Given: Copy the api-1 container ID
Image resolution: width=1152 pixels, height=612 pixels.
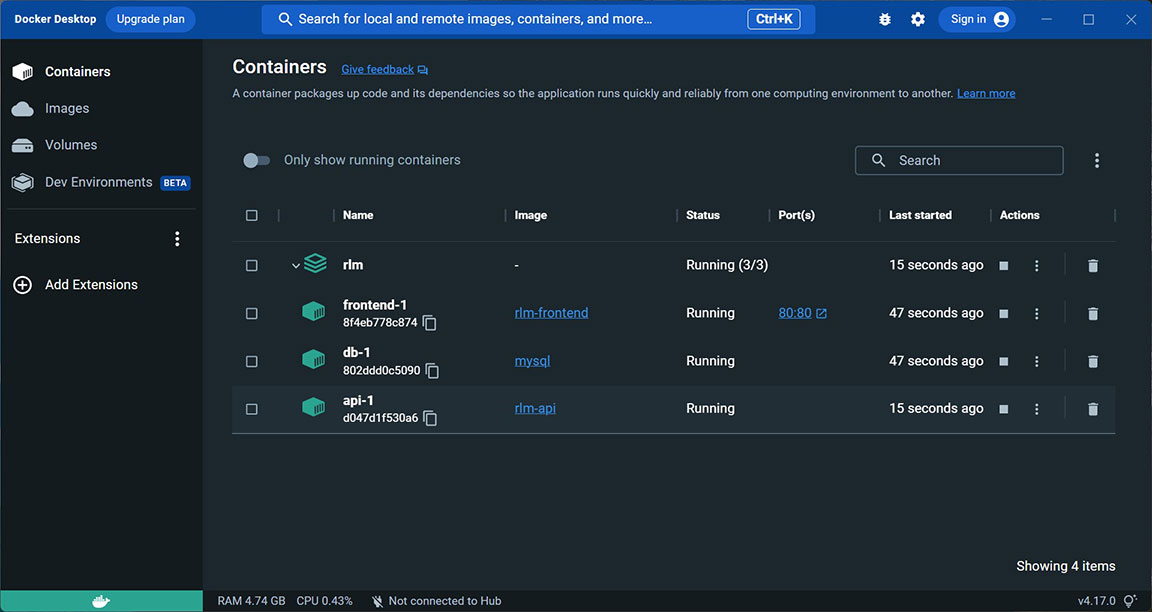Looking at the screenshot, I should point(430,419).
